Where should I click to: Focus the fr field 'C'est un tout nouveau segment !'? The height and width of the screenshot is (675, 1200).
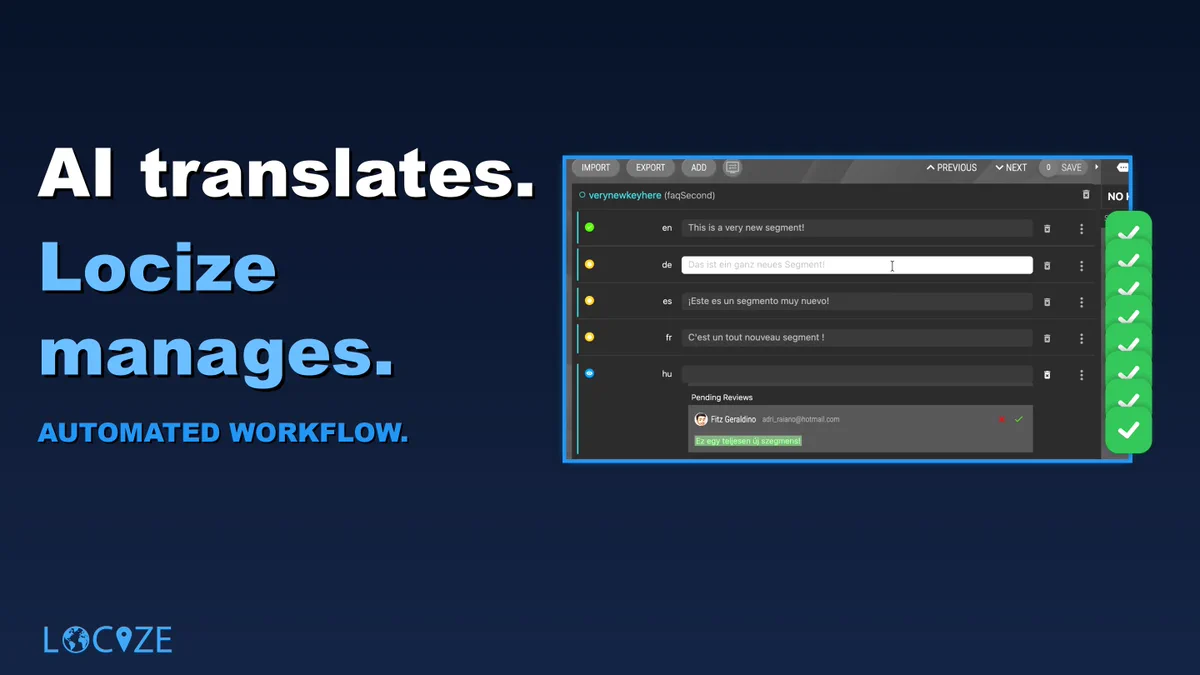pos(857,338)
